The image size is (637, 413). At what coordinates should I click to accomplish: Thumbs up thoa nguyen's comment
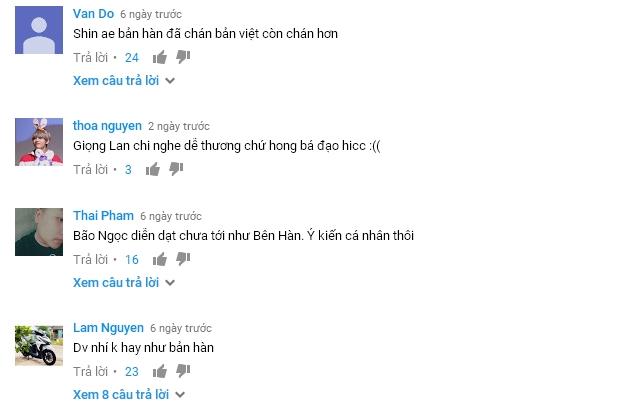153,169
